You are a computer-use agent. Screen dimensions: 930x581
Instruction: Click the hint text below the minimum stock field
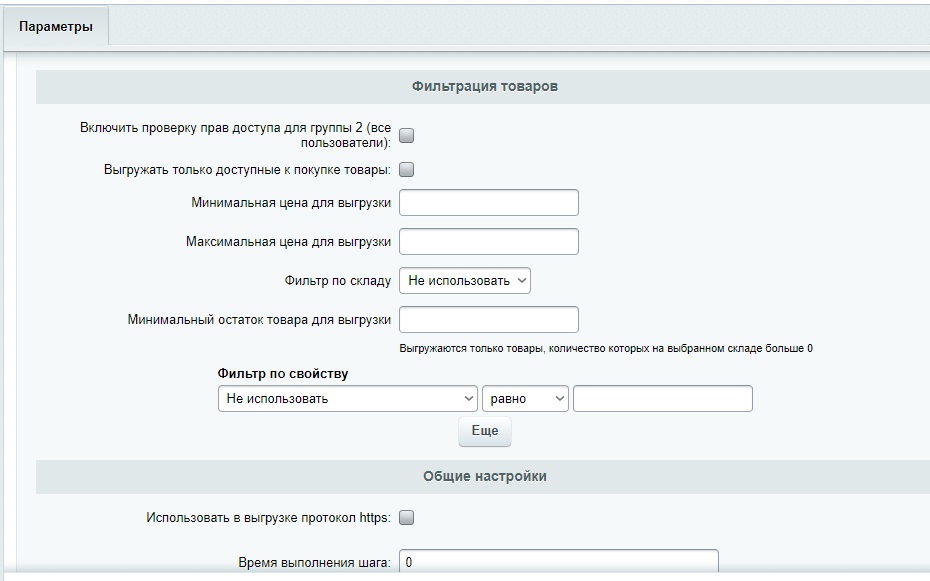tap(605, 348)
